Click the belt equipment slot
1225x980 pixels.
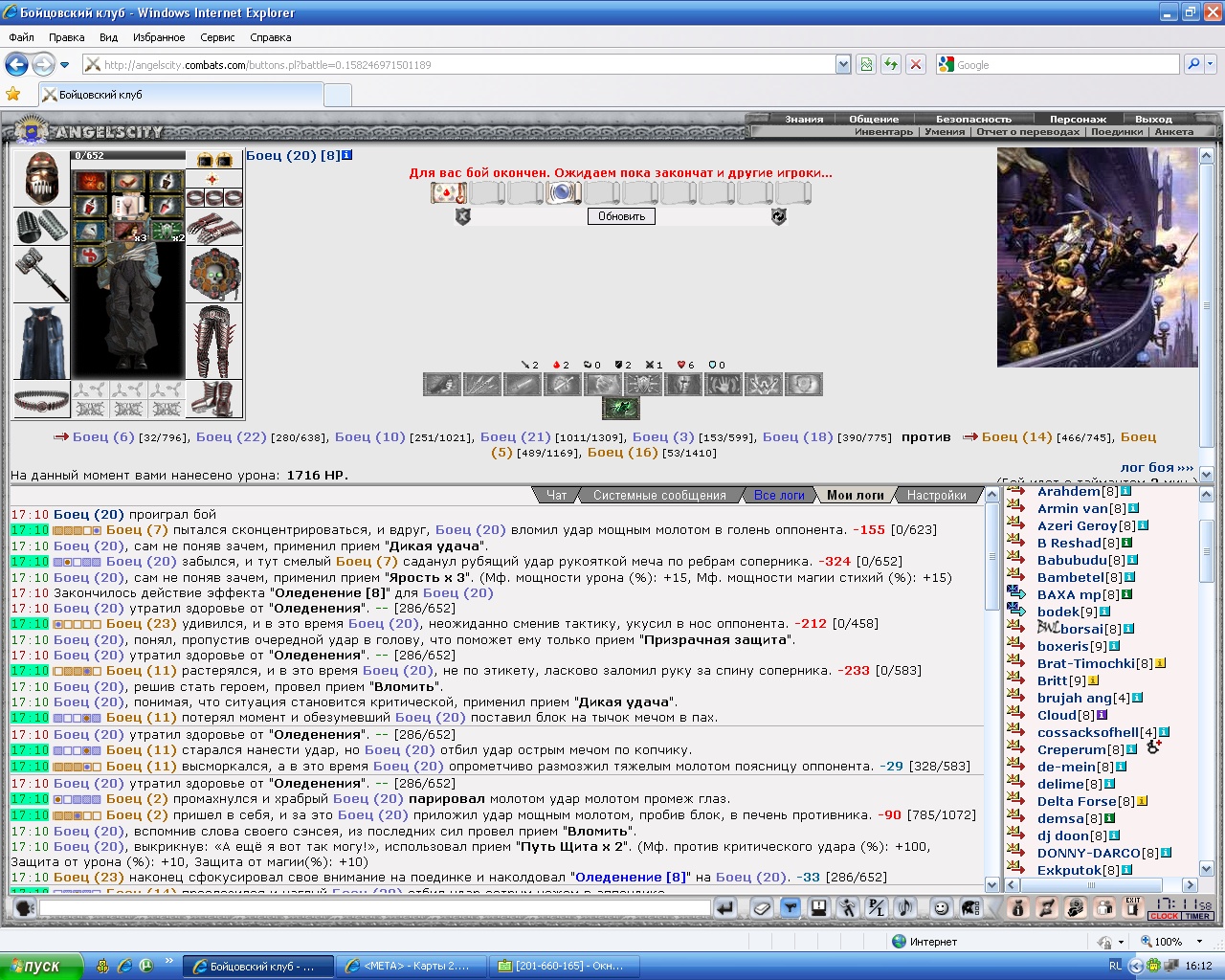pos(41,399)
